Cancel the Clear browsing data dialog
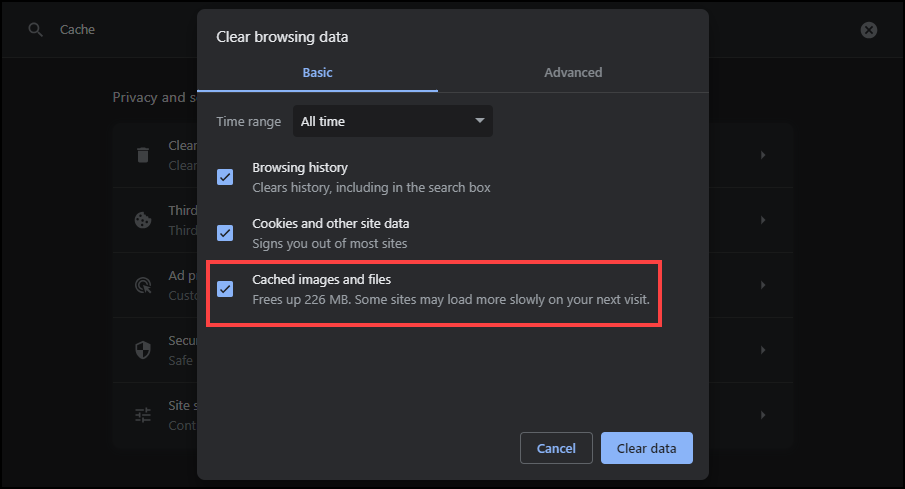This screenshot has height=489, width=905. click(556, 448)
